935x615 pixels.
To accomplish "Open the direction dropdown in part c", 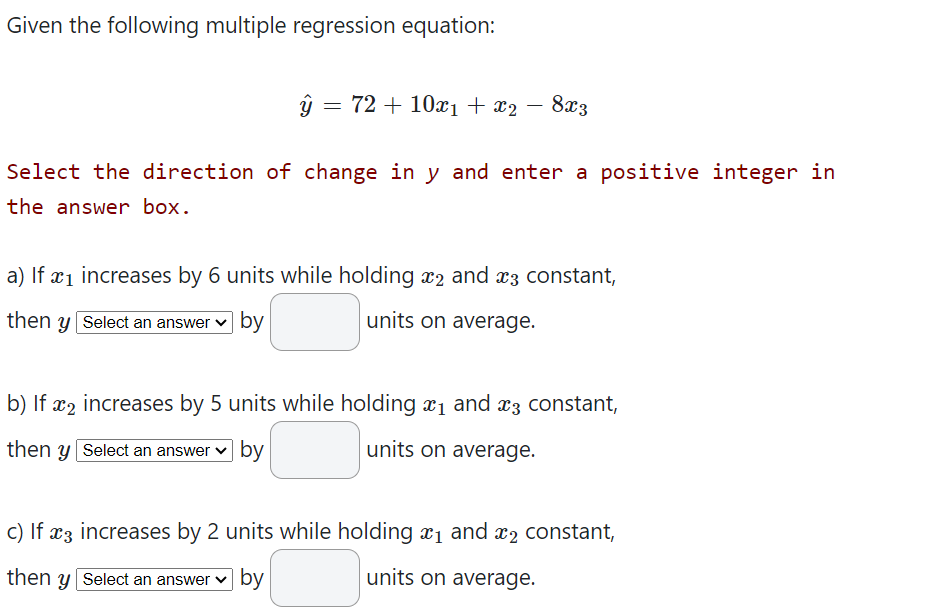I will point(154,579).
